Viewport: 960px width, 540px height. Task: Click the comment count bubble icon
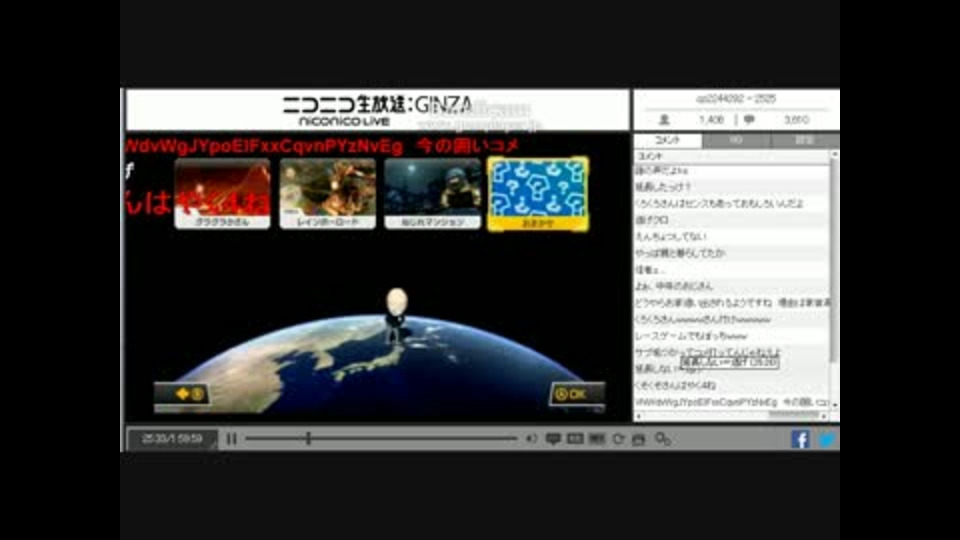pyautogui.click(x=749, y=120)
